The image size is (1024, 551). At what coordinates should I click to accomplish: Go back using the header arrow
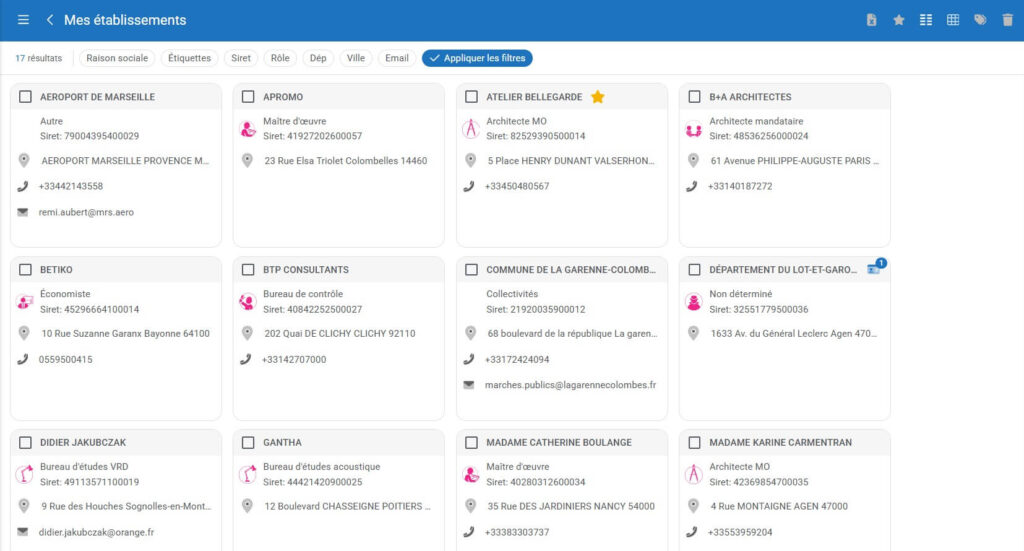pyautogui.click(x=49, y=20)
